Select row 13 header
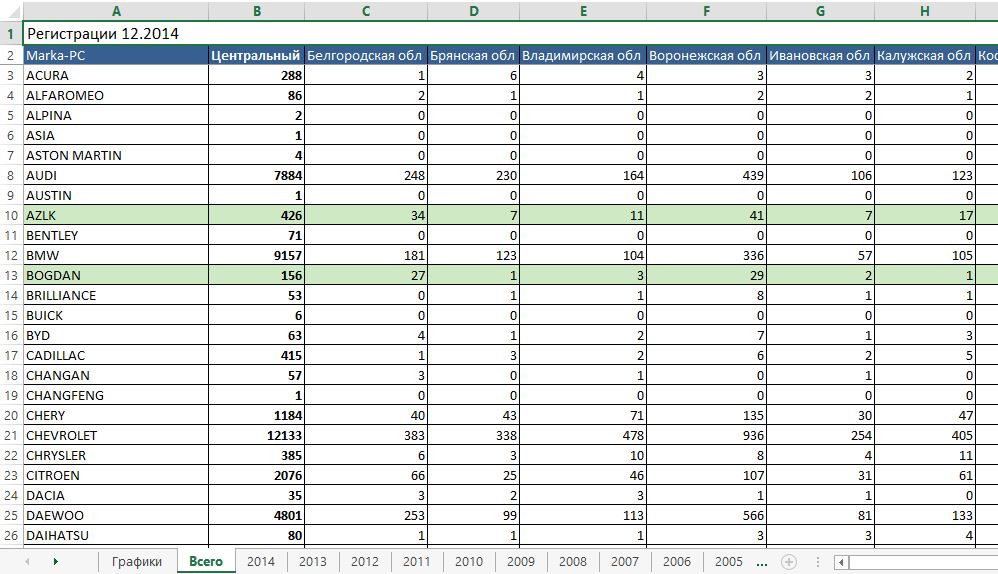 tap(11, 275)
